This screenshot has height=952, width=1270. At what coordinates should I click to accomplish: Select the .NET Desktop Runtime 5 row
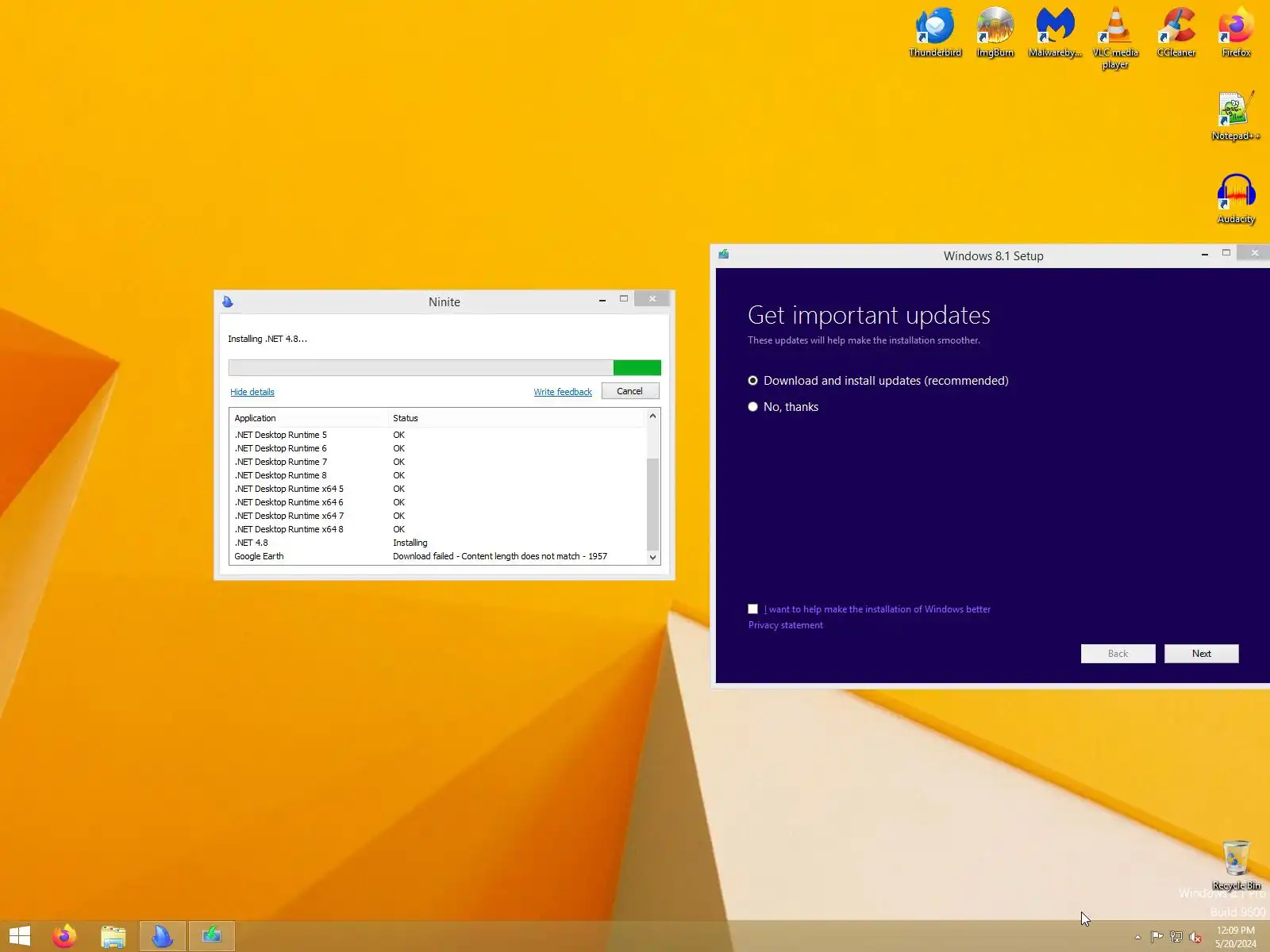(437, 435)
